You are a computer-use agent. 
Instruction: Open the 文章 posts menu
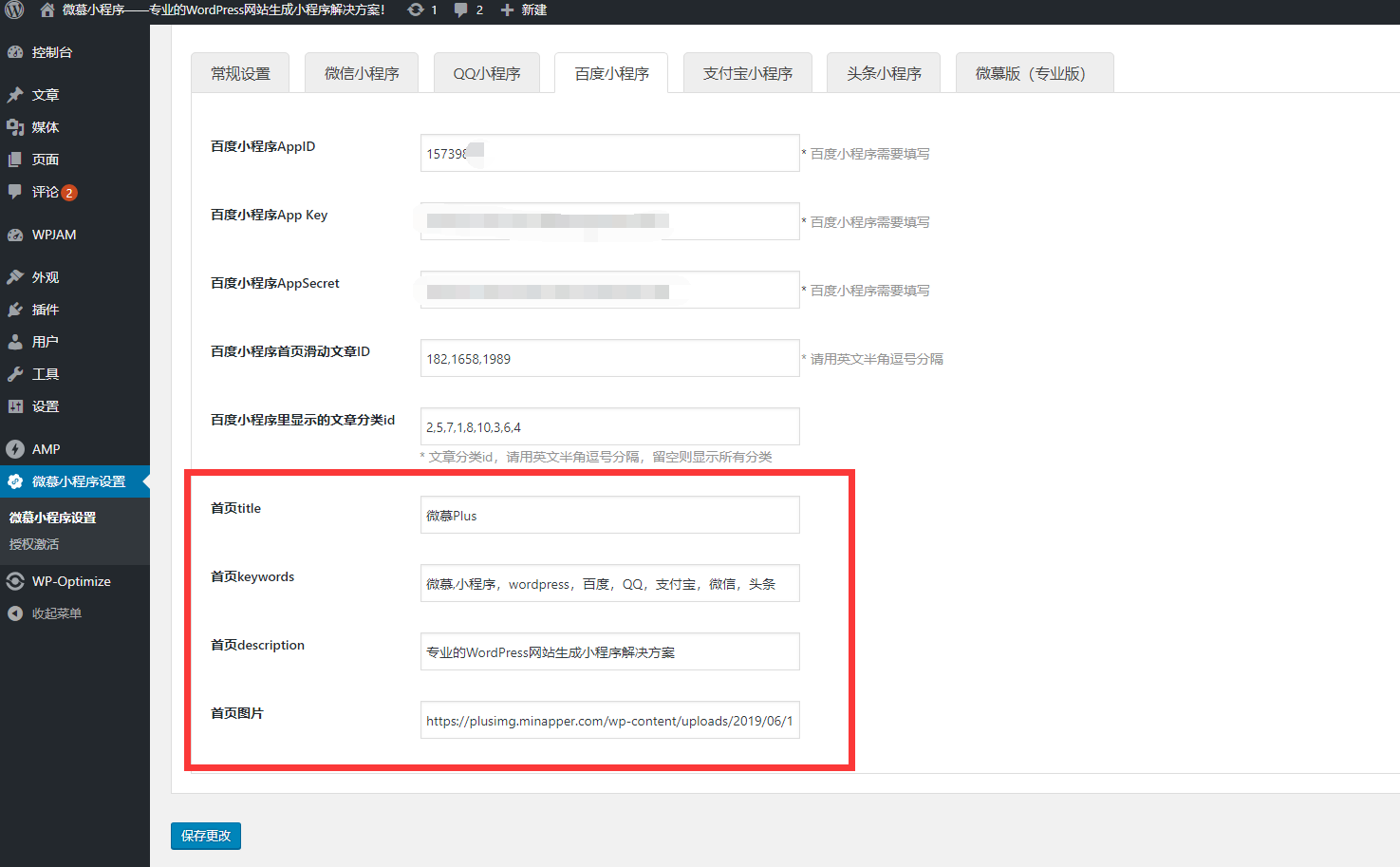pos(45,95)
